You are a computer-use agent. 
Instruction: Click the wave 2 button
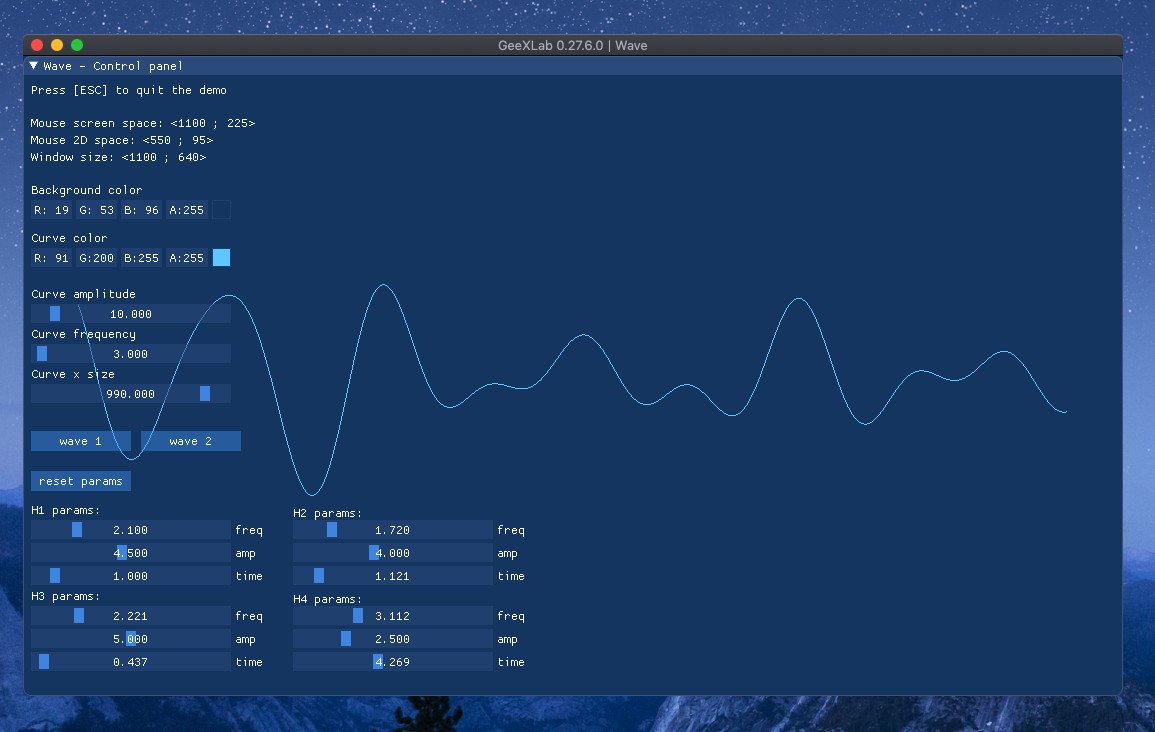(191, 441)
